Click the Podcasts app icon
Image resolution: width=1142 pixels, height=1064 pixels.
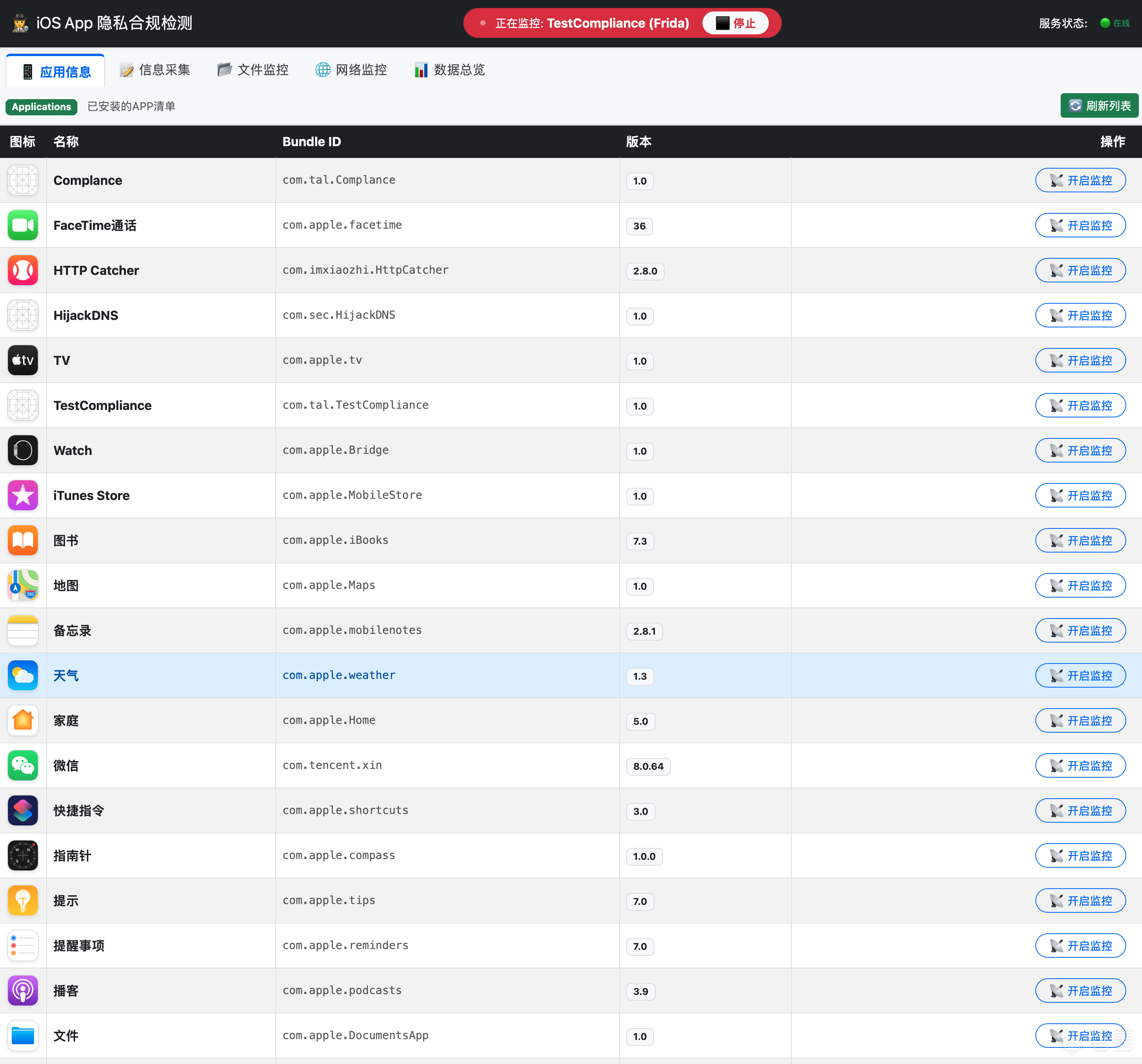(x=23, y=991)
